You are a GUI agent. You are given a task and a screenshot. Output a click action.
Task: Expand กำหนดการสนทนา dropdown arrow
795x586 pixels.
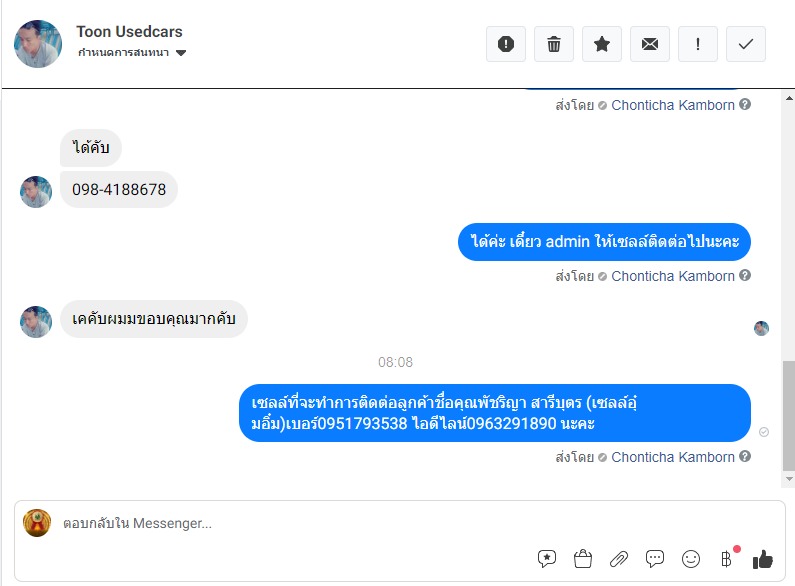point(181,53)
